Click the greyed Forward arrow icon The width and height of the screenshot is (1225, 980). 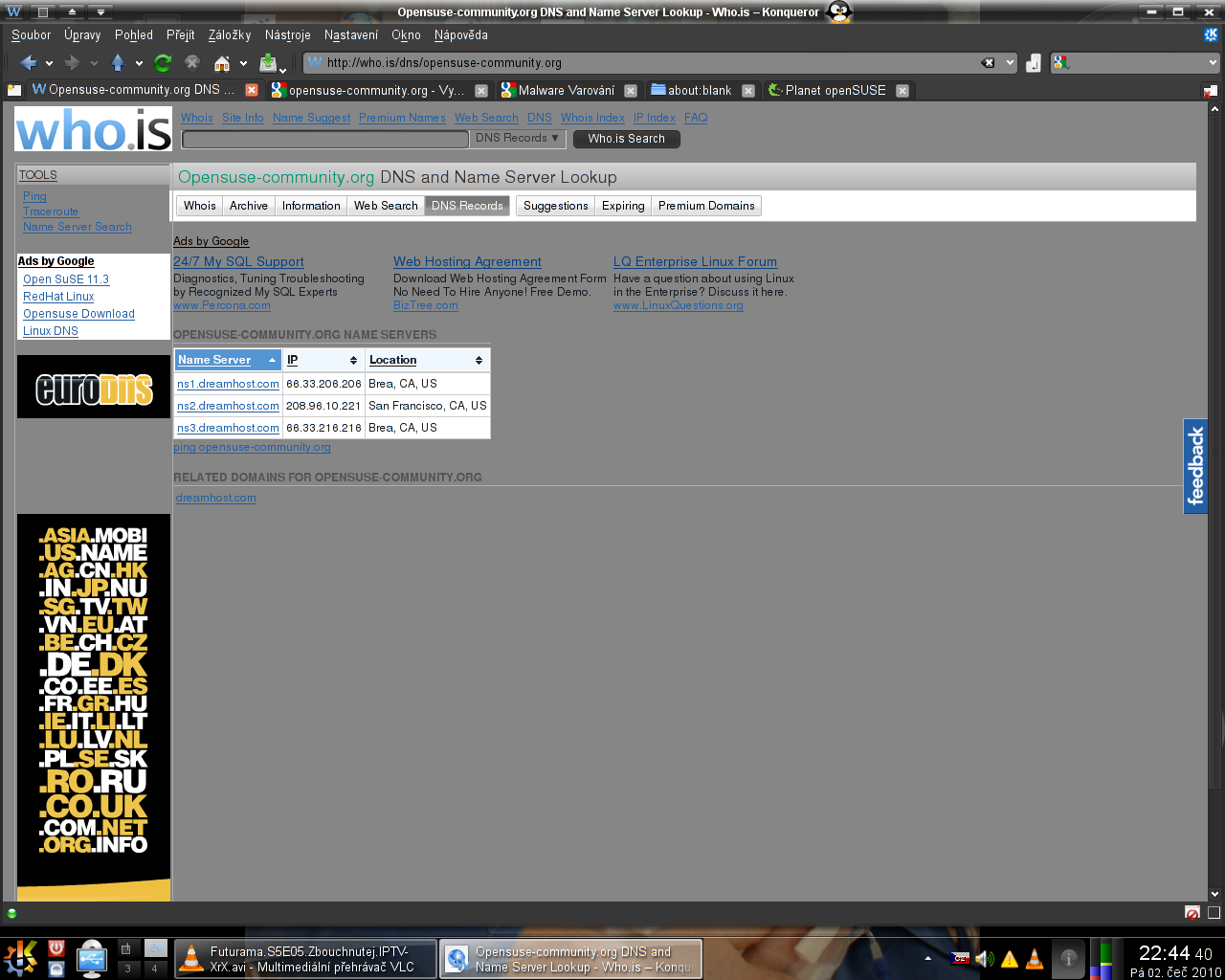pos(72,63)
